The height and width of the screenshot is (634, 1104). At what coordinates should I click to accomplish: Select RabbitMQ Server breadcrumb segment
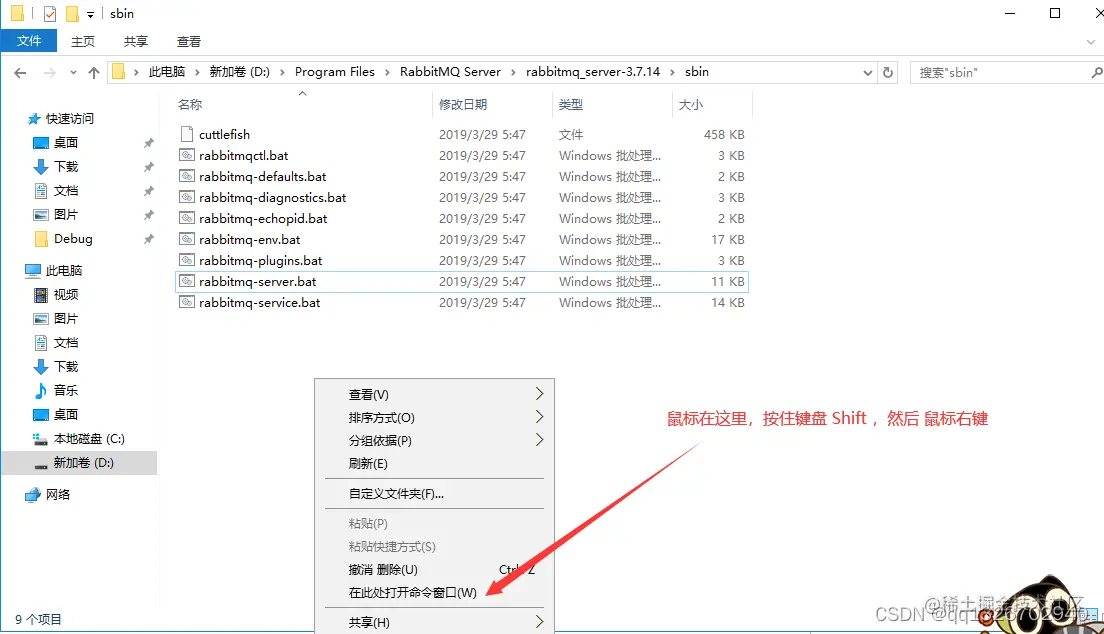[450, 72]
